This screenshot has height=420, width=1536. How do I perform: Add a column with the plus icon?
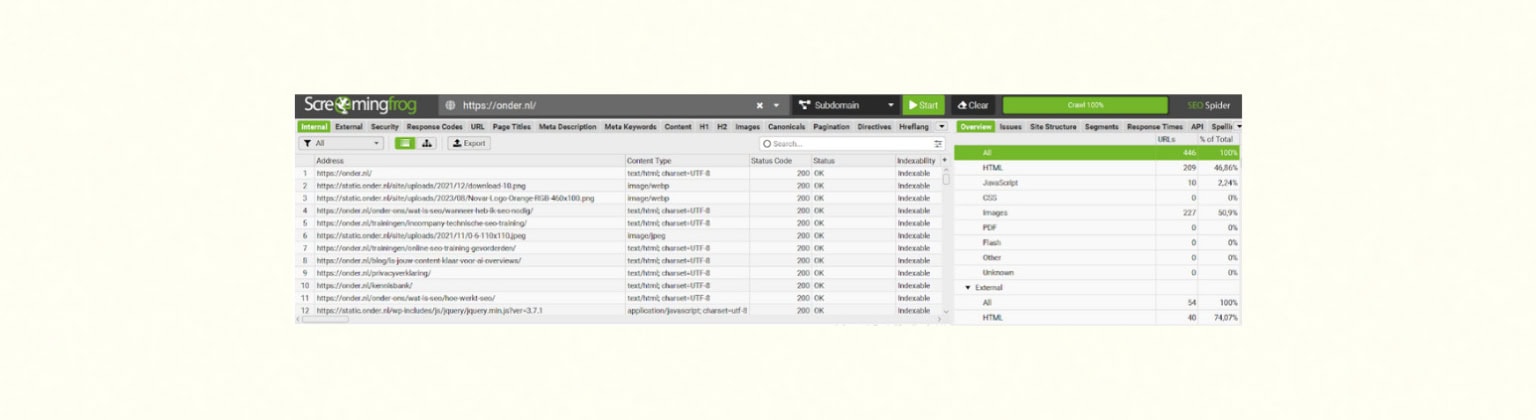[x=944, y=160]
